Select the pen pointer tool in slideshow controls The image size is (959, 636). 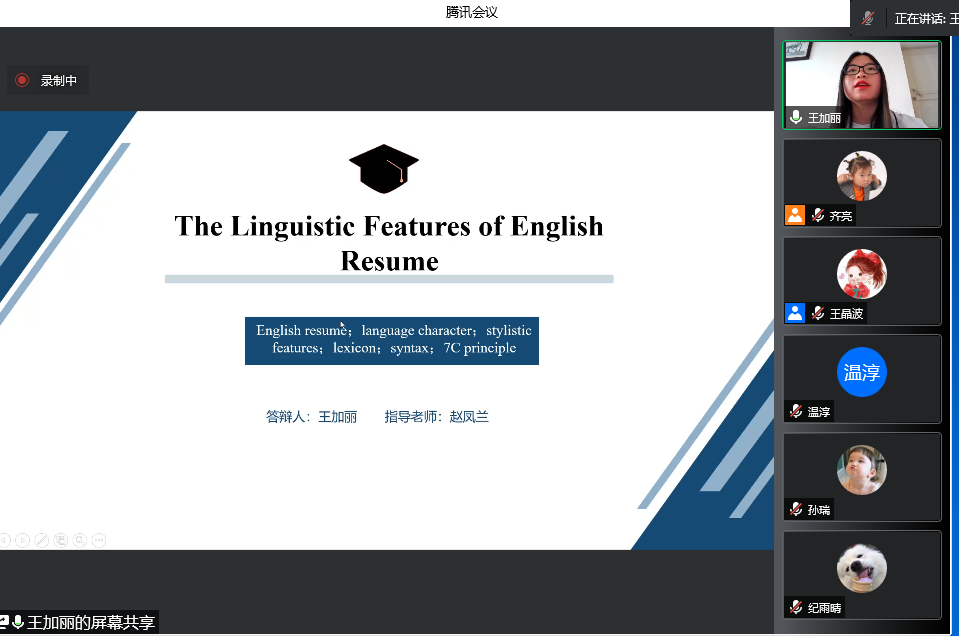[x=42, y=541]
